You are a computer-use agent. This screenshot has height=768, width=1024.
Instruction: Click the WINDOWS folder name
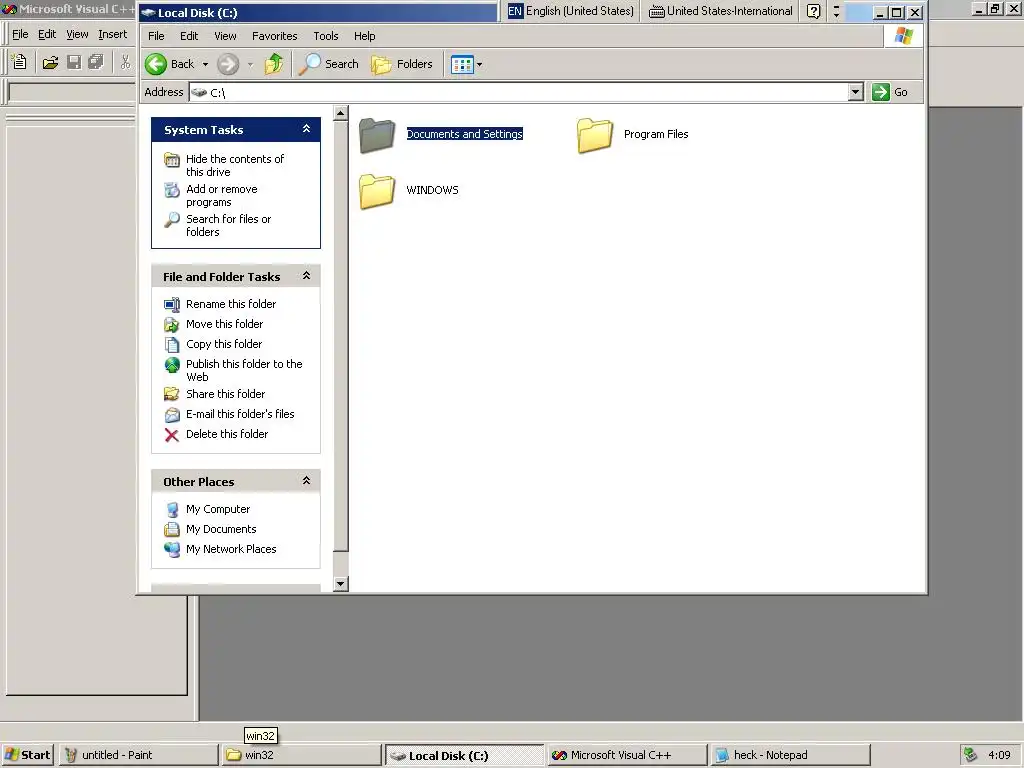tap(432, 190)
